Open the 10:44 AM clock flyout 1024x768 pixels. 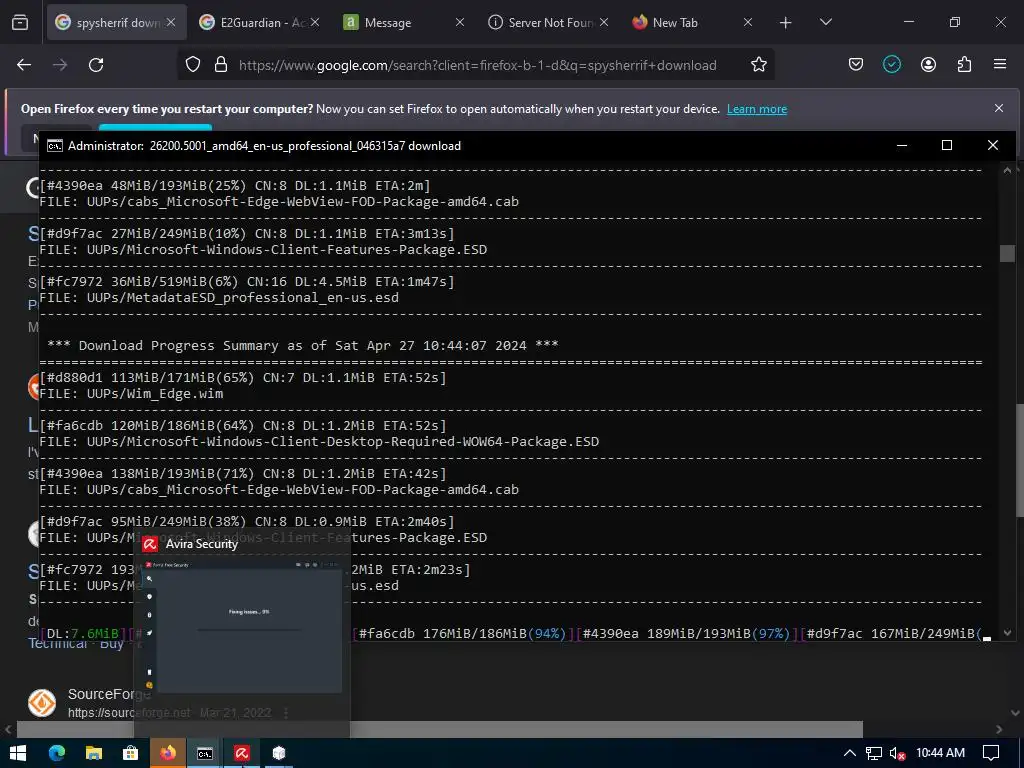pyautogui.click(x=940, y=753)
